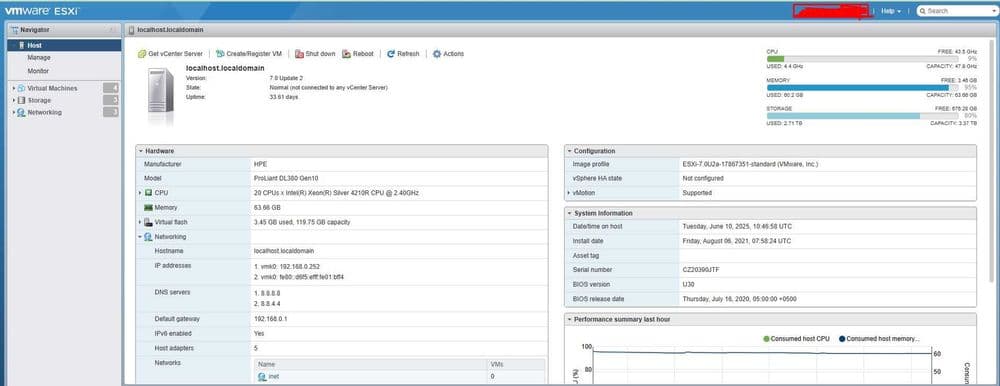Click the inet network link
The height and width of the screenshot is (386, 1000).
pos(274,377)
